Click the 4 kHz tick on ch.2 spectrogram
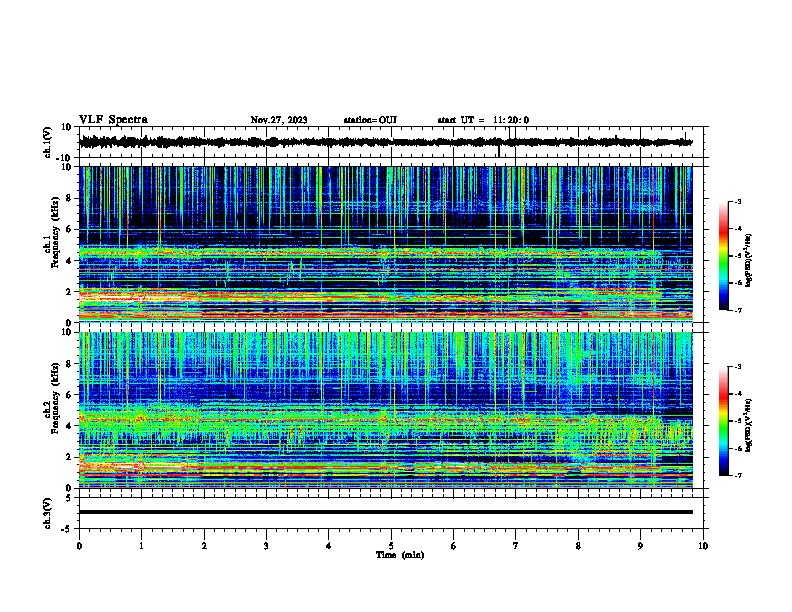This screenshot has height=612, width=792. click(69, 426)
